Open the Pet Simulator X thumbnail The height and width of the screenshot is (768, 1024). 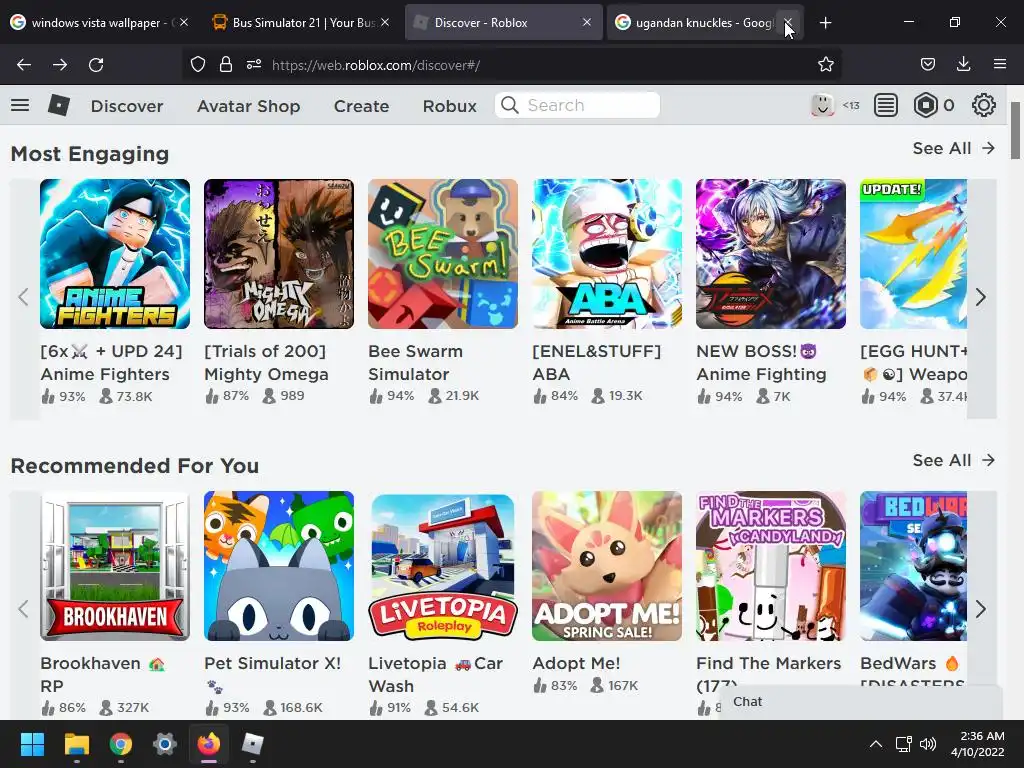[x=279, y=566]
